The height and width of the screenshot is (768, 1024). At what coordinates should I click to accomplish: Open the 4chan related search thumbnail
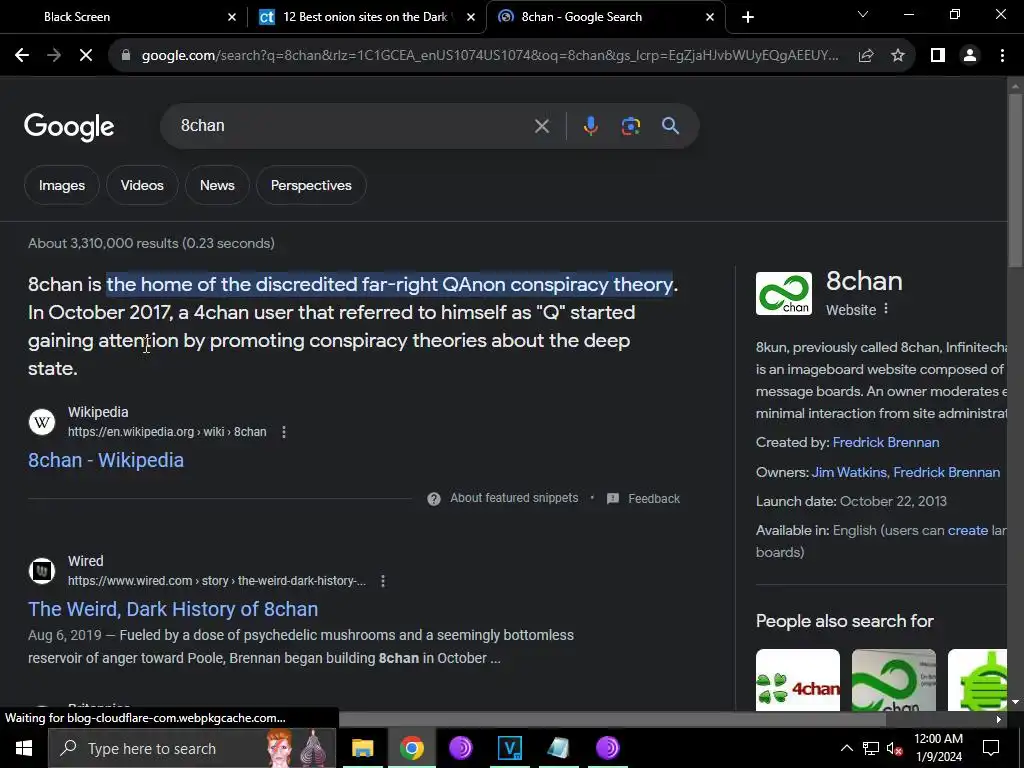(797, 680)
